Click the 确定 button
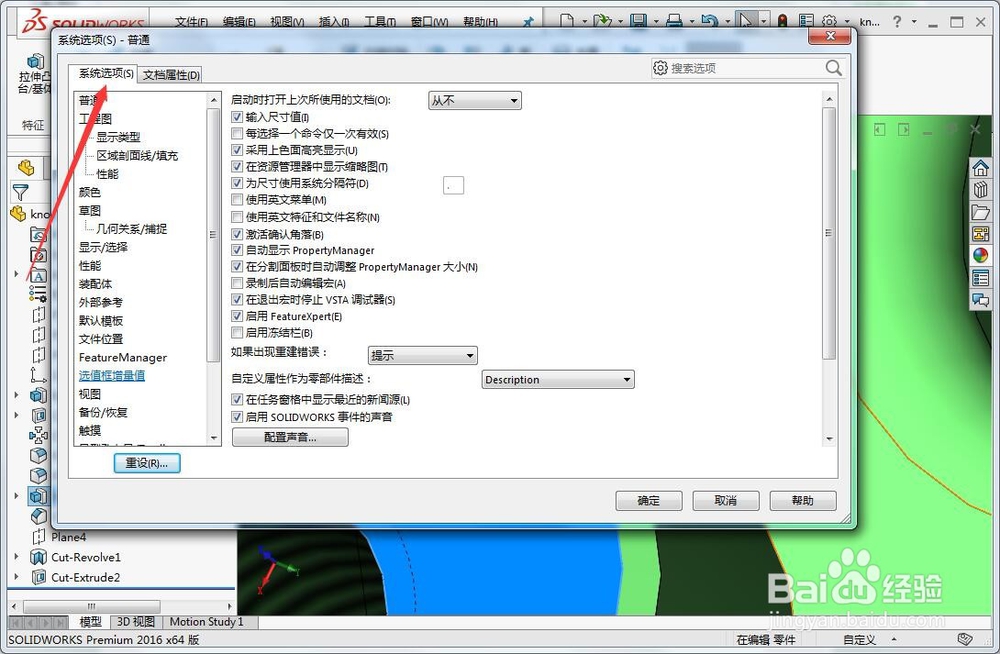The width and height of the screenshot is (1000, 654). point(649,500)
